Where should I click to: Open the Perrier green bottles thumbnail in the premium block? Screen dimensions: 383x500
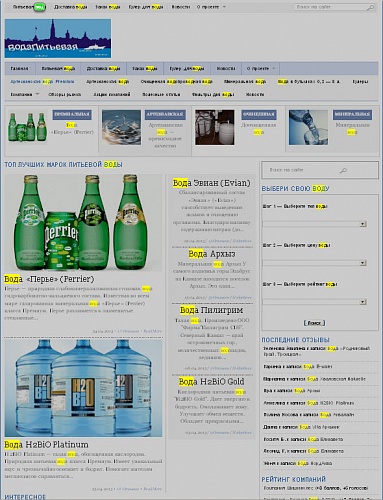pos(27,127)
